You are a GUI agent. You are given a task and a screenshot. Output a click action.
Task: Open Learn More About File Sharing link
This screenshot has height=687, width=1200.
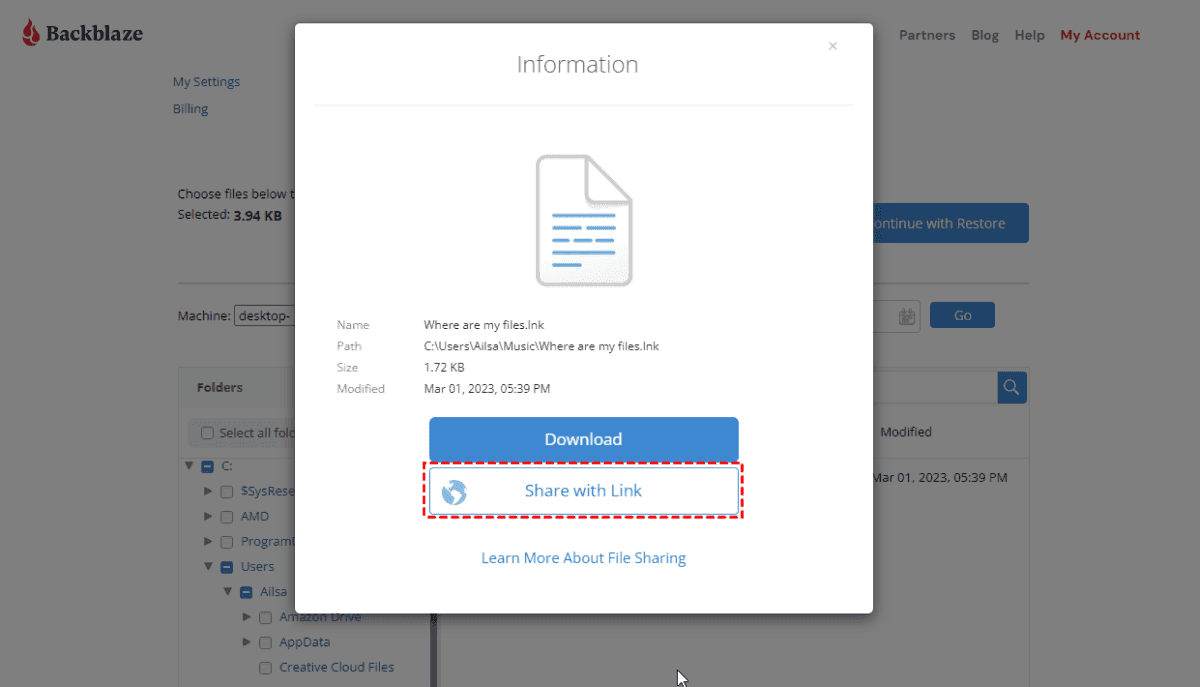[584, 558]
